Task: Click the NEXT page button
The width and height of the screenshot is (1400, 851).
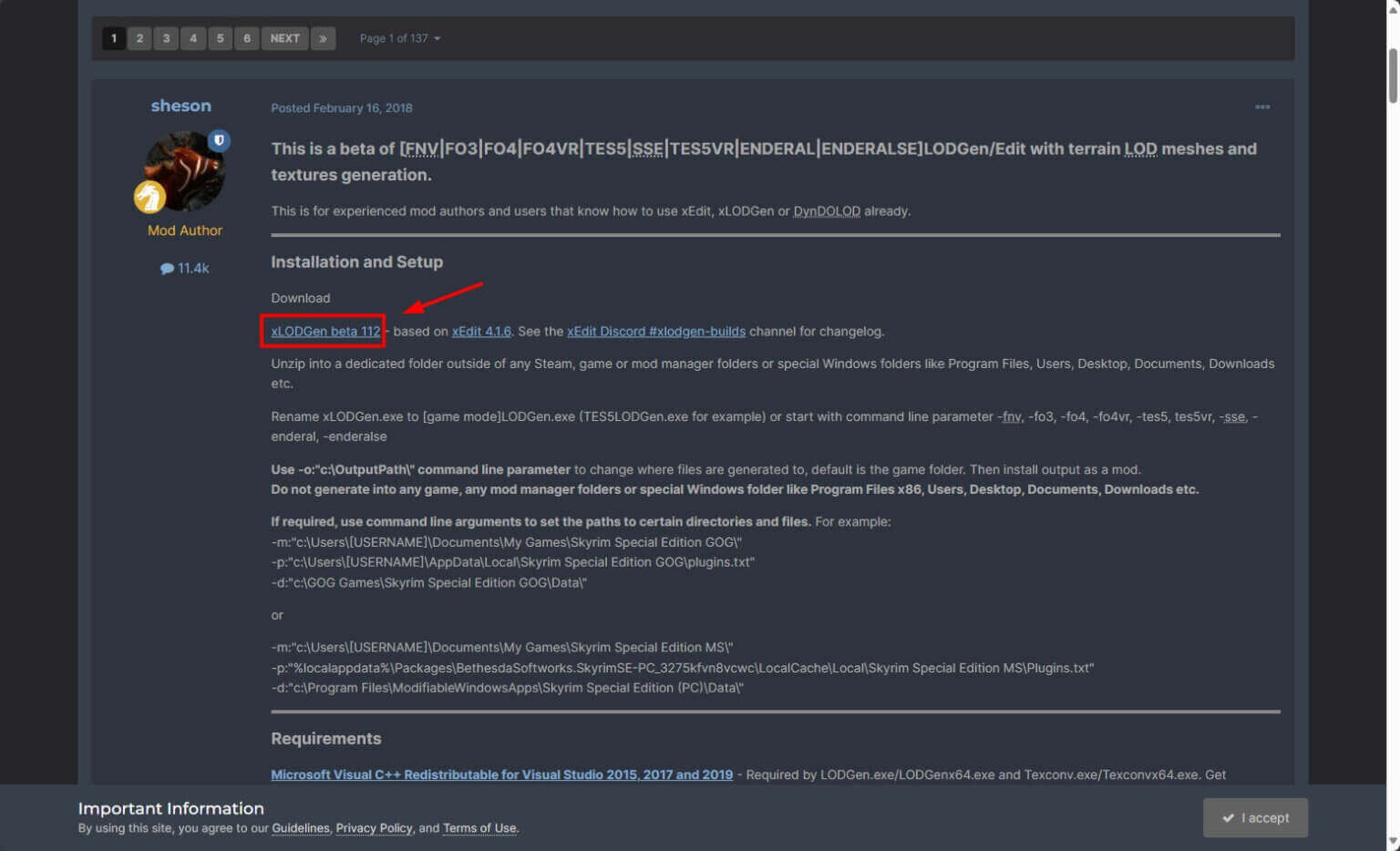Action: pyautogui.click(x=284, y=38)
